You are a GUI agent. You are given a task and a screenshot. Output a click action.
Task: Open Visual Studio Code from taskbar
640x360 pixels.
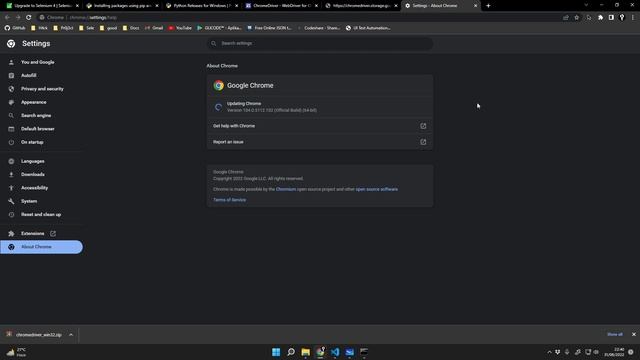[x=335, y=352]
